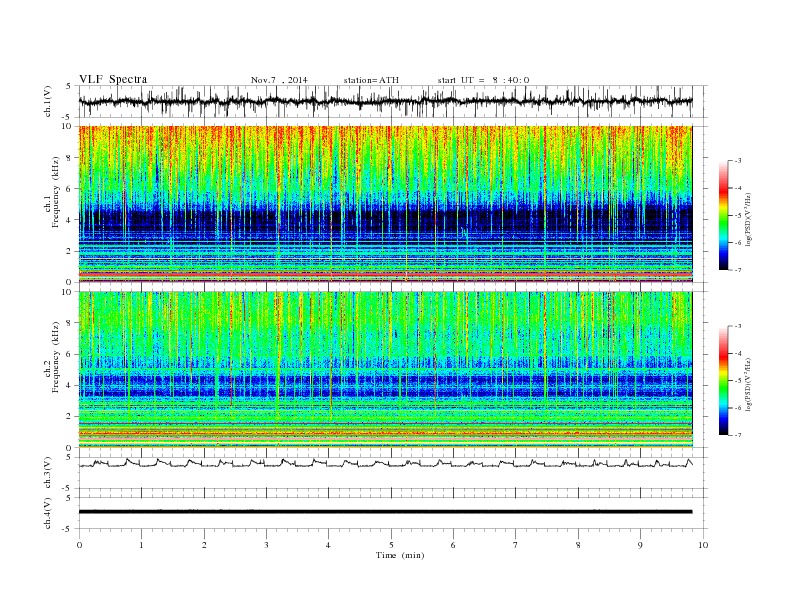
Task: Click the ch.2 spectrogram colorbar
Action: pyautogui.click(x=723, y=380)
